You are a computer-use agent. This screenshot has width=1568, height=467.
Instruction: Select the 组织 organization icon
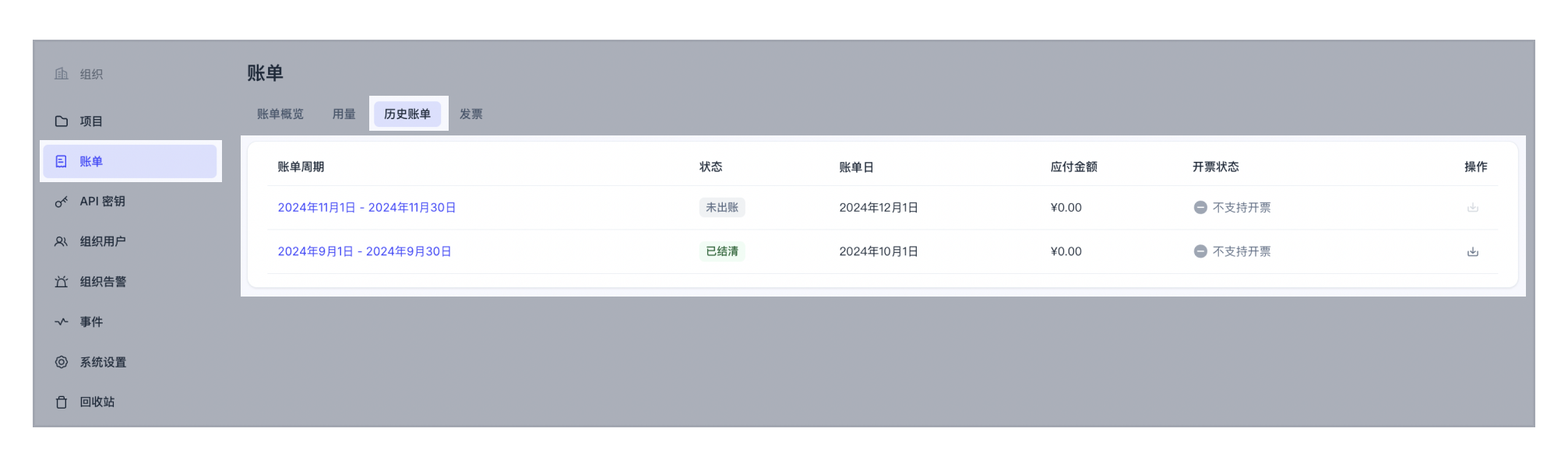62,73
